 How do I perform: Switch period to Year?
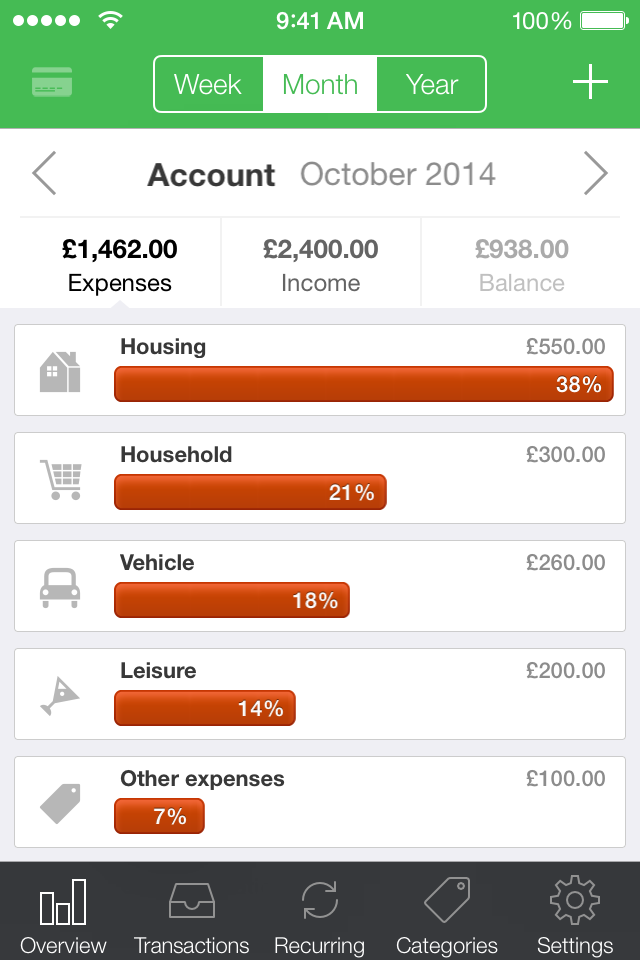431,84
